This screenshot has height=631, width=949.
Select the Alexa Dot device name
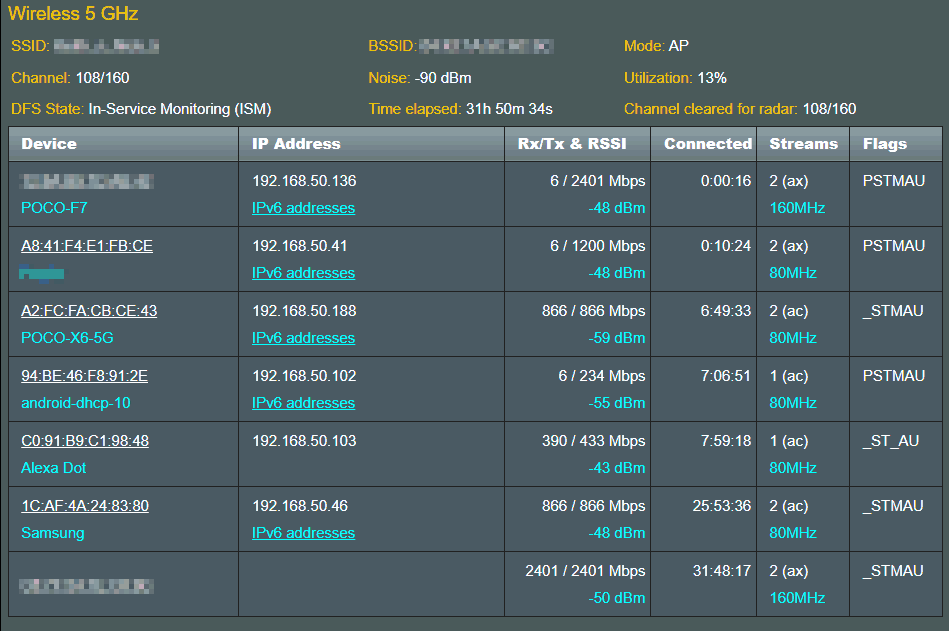[x=54, y=468]
